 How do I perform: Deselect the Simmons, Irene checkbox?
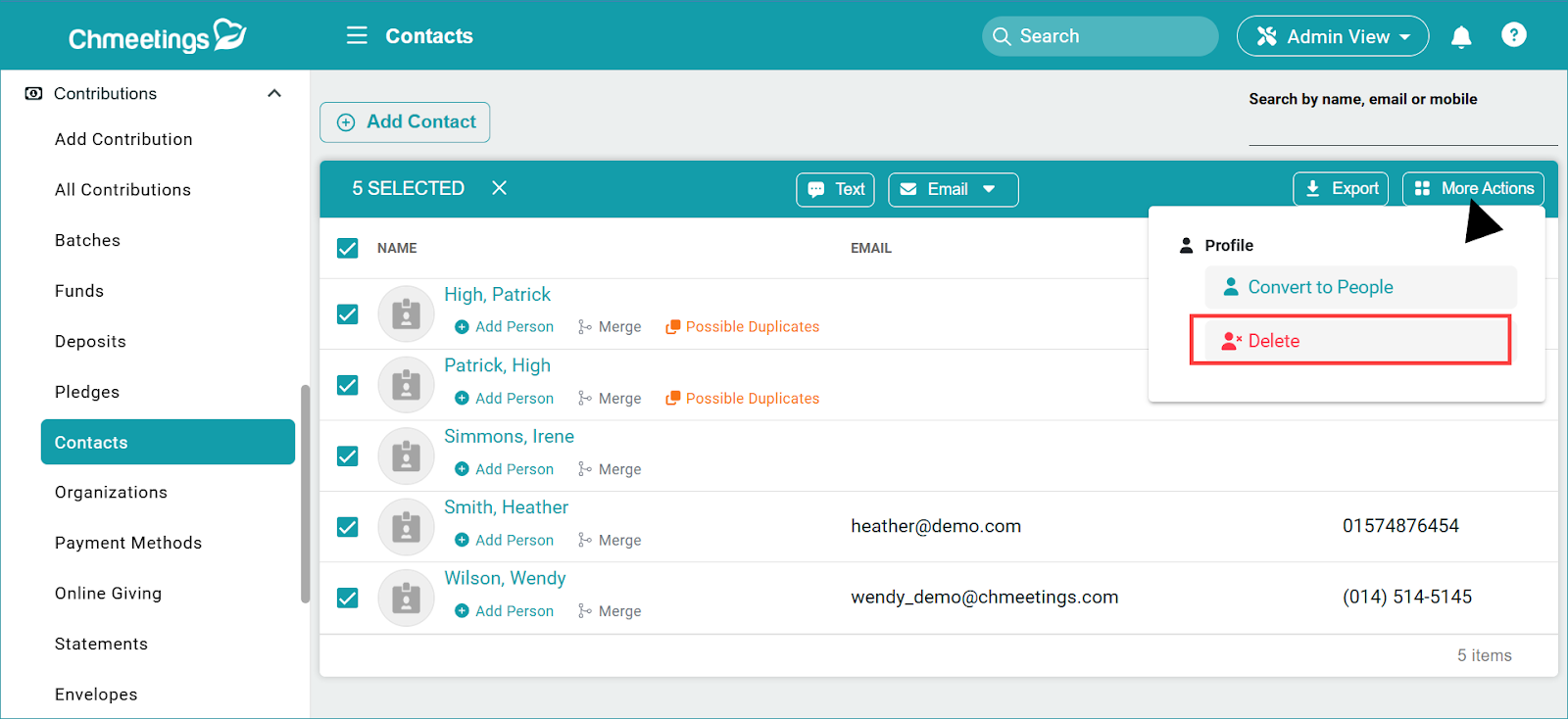pyautogui.click(x=348, y=456)
